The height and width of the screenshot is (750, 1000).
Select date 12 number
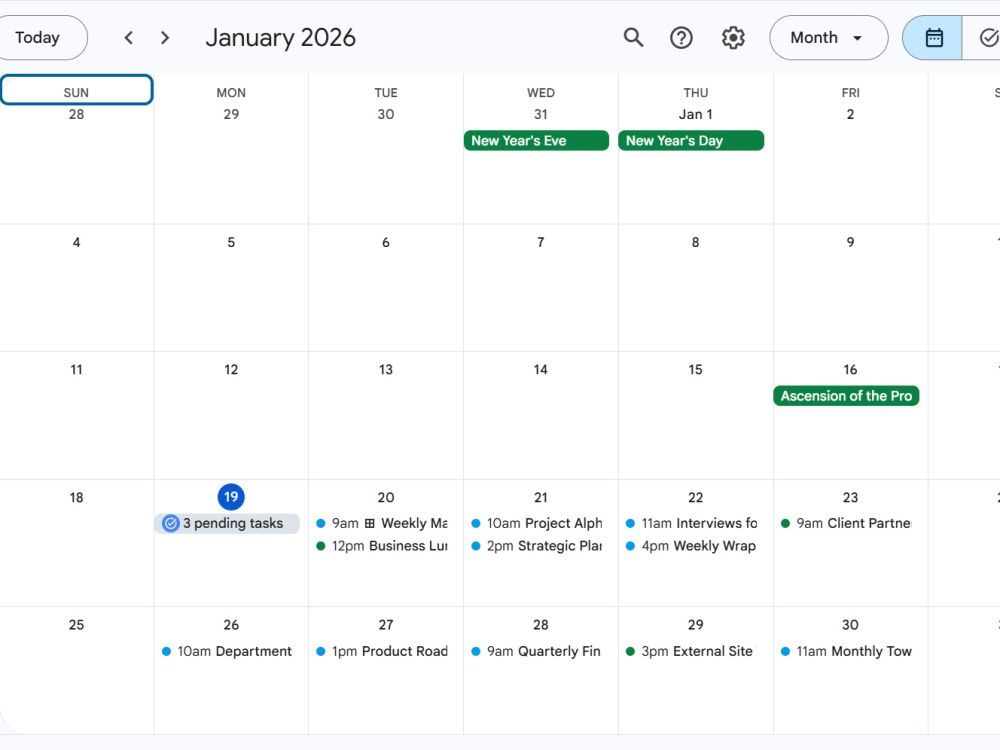(x=231, y=370)
